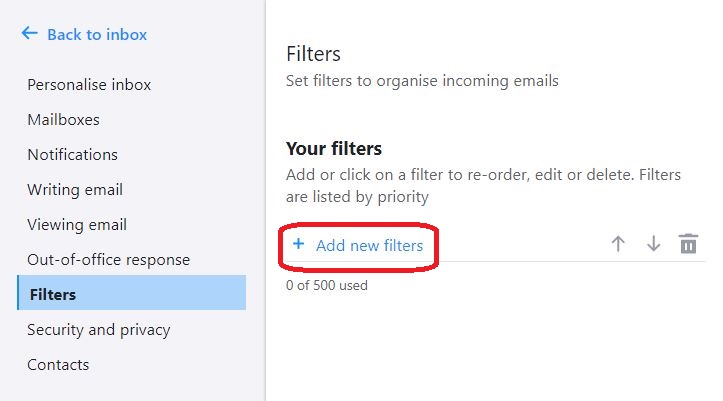
Task: Open Security and privacy settings
Action: (x=99, y=330)
